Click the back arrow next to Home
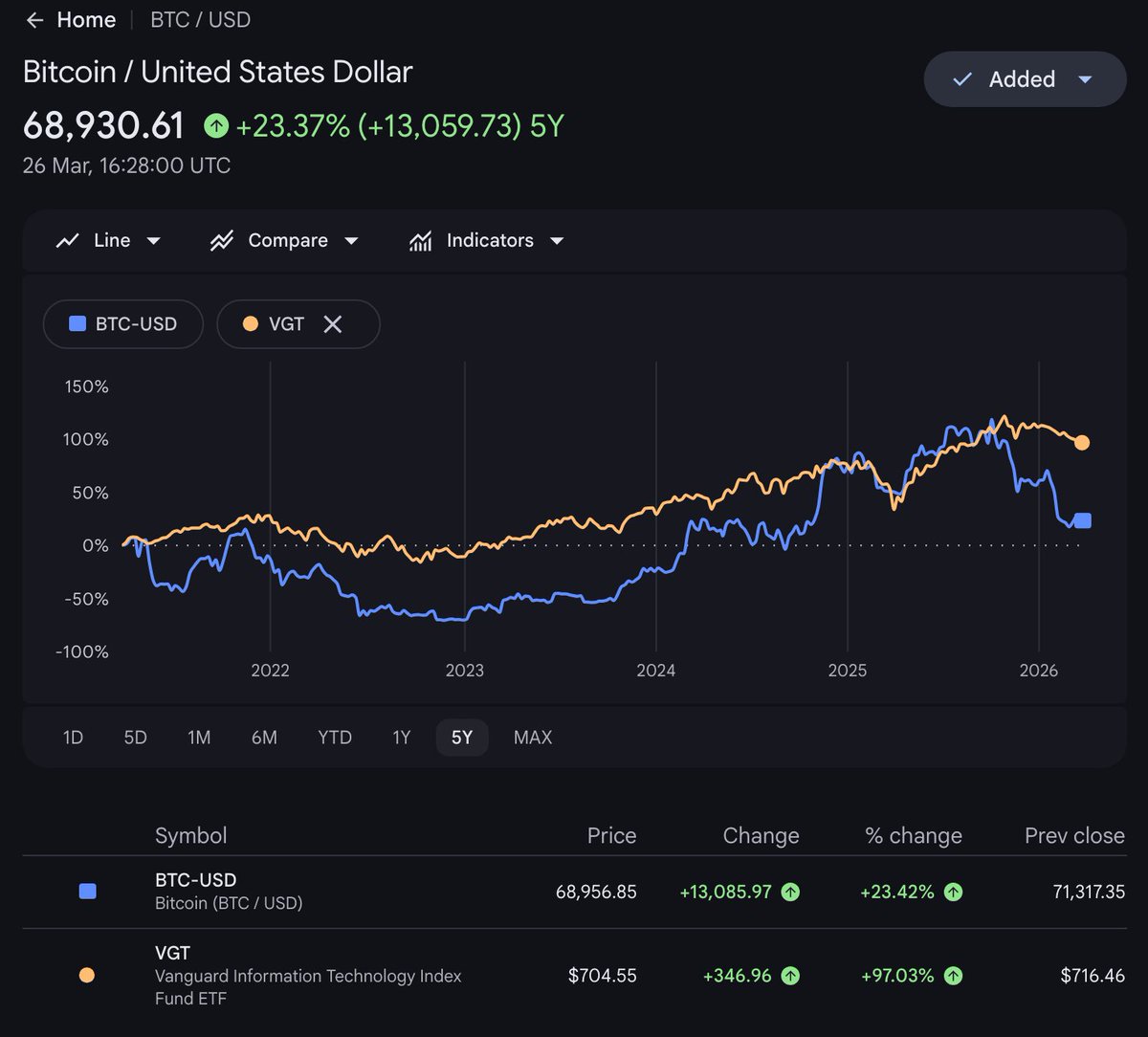1148x1037 pixels. (x=34, y=20)
